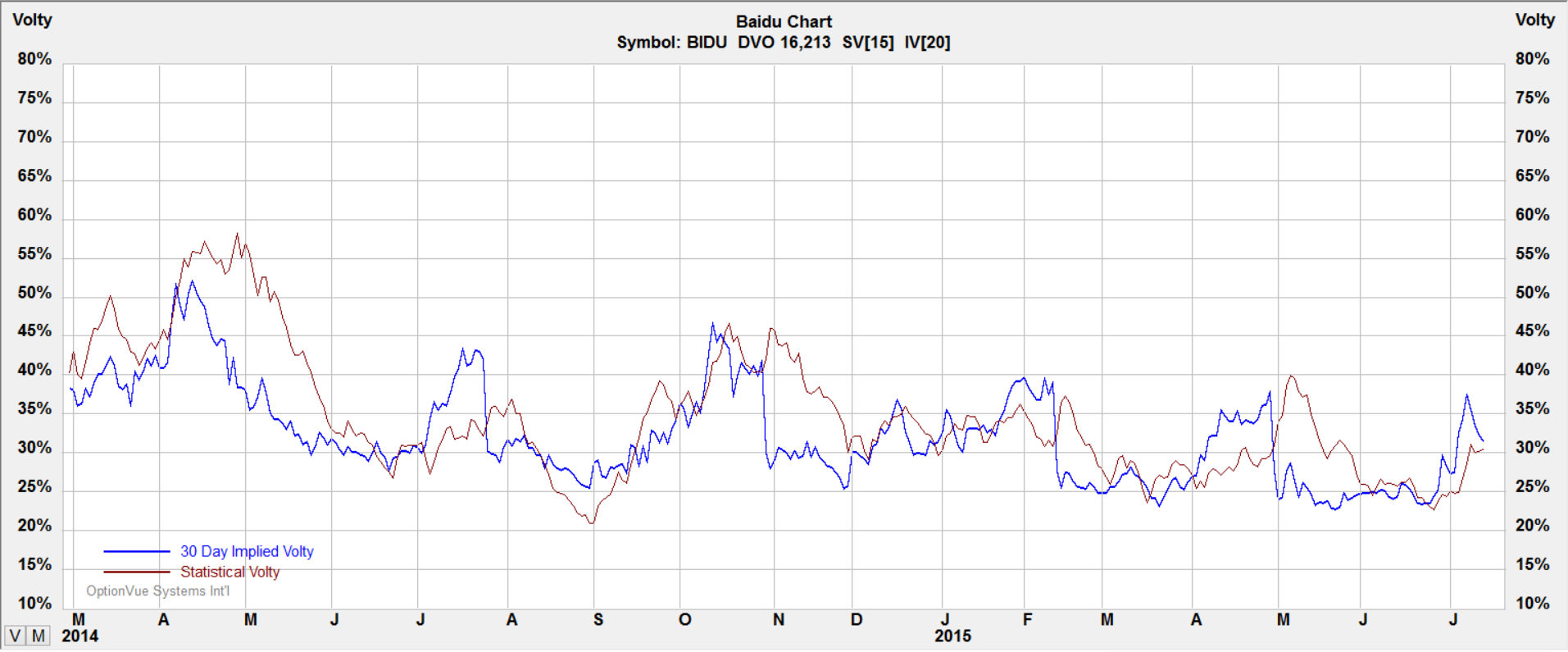Select "70%" on the right axis
The height and width of the screenshot is (652, 1568).
pyautogui.click(x=1533, y=137)
